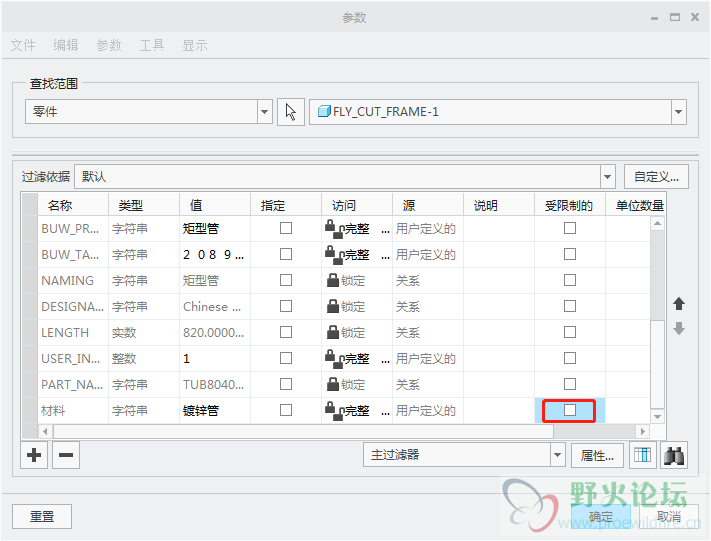Click access lock icon in 材料 row
Image resolution: width=711 pixels, height=541 pixels.
[x=335, y=411]
